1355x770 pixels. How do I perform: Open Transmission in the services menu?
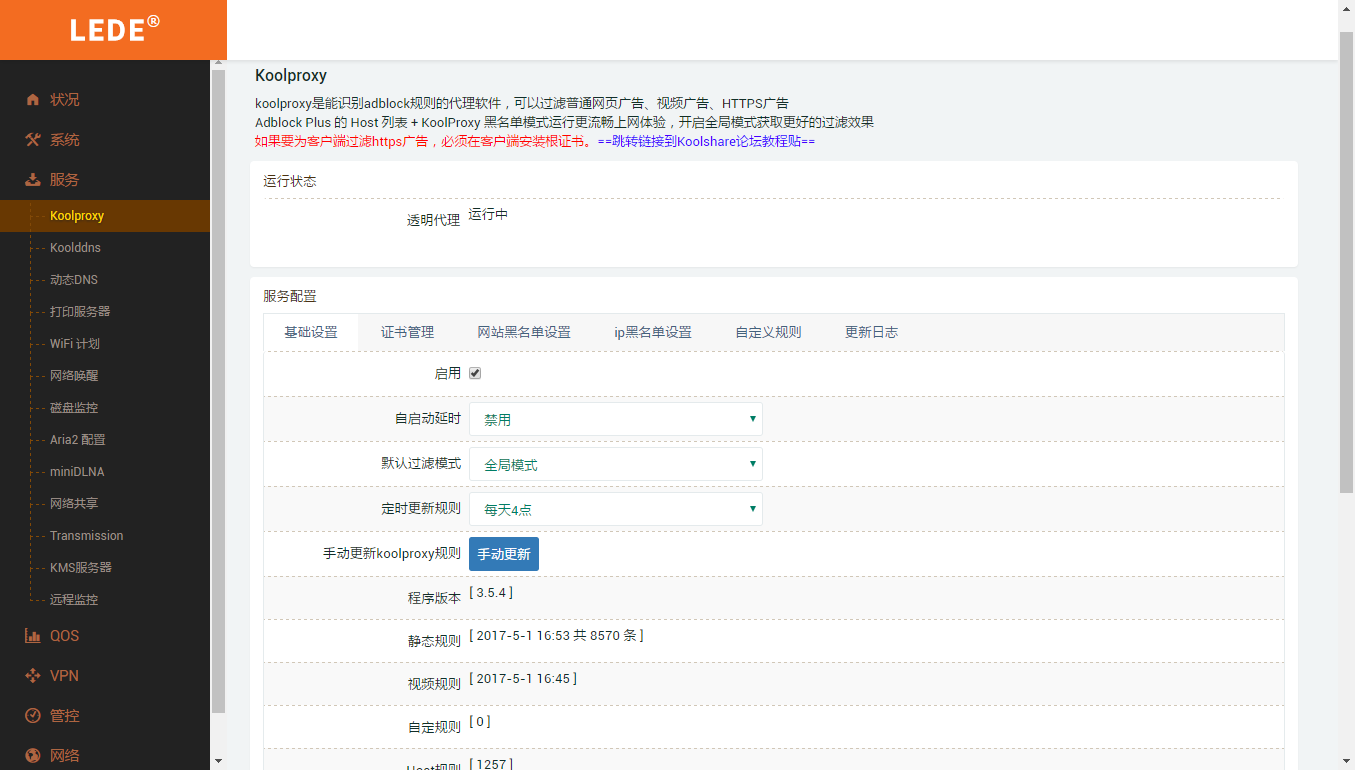coord(86,536)
